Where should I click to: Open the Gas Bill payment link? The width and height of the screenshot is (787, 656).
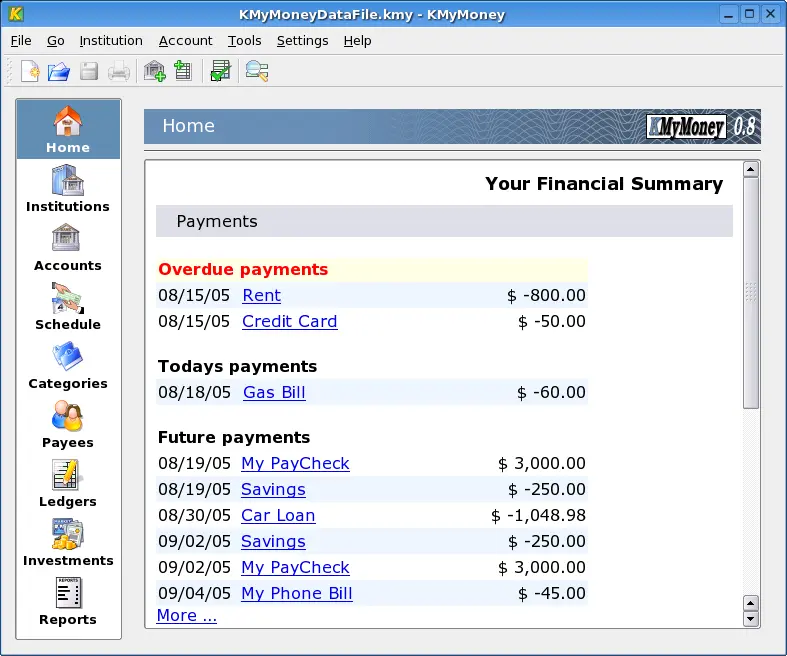274,392
